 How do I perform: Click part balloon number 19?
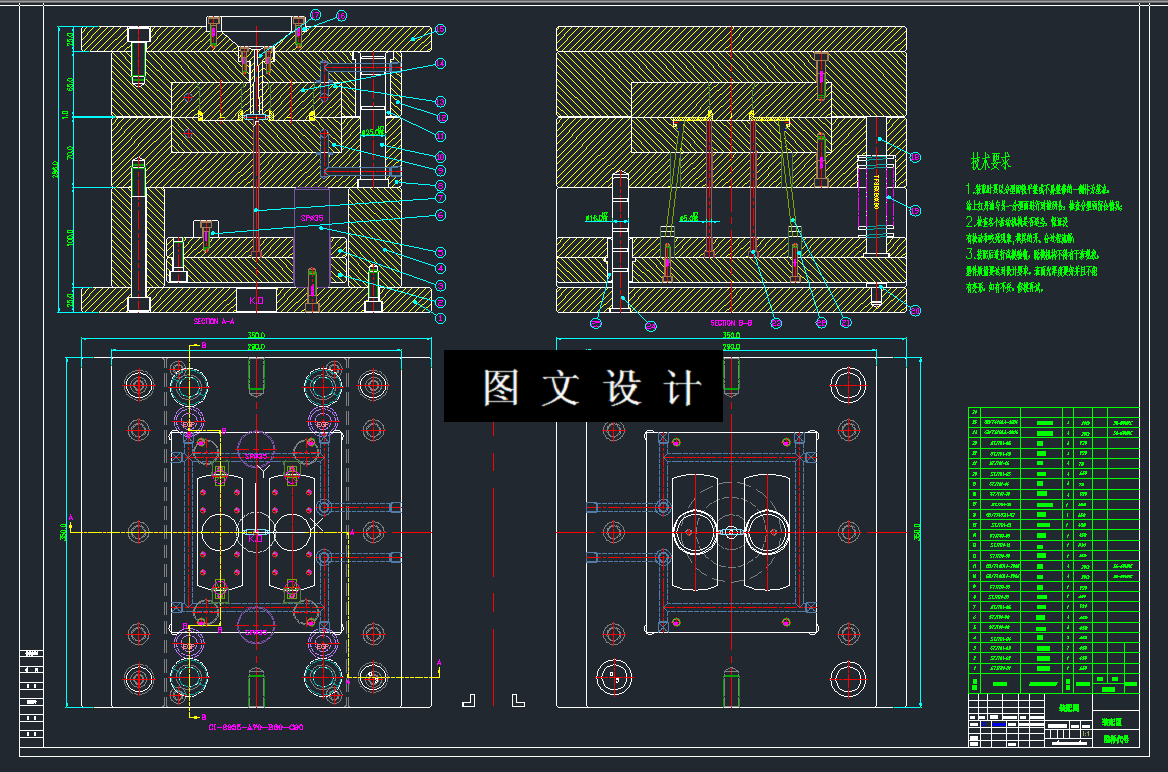point(915,211)
